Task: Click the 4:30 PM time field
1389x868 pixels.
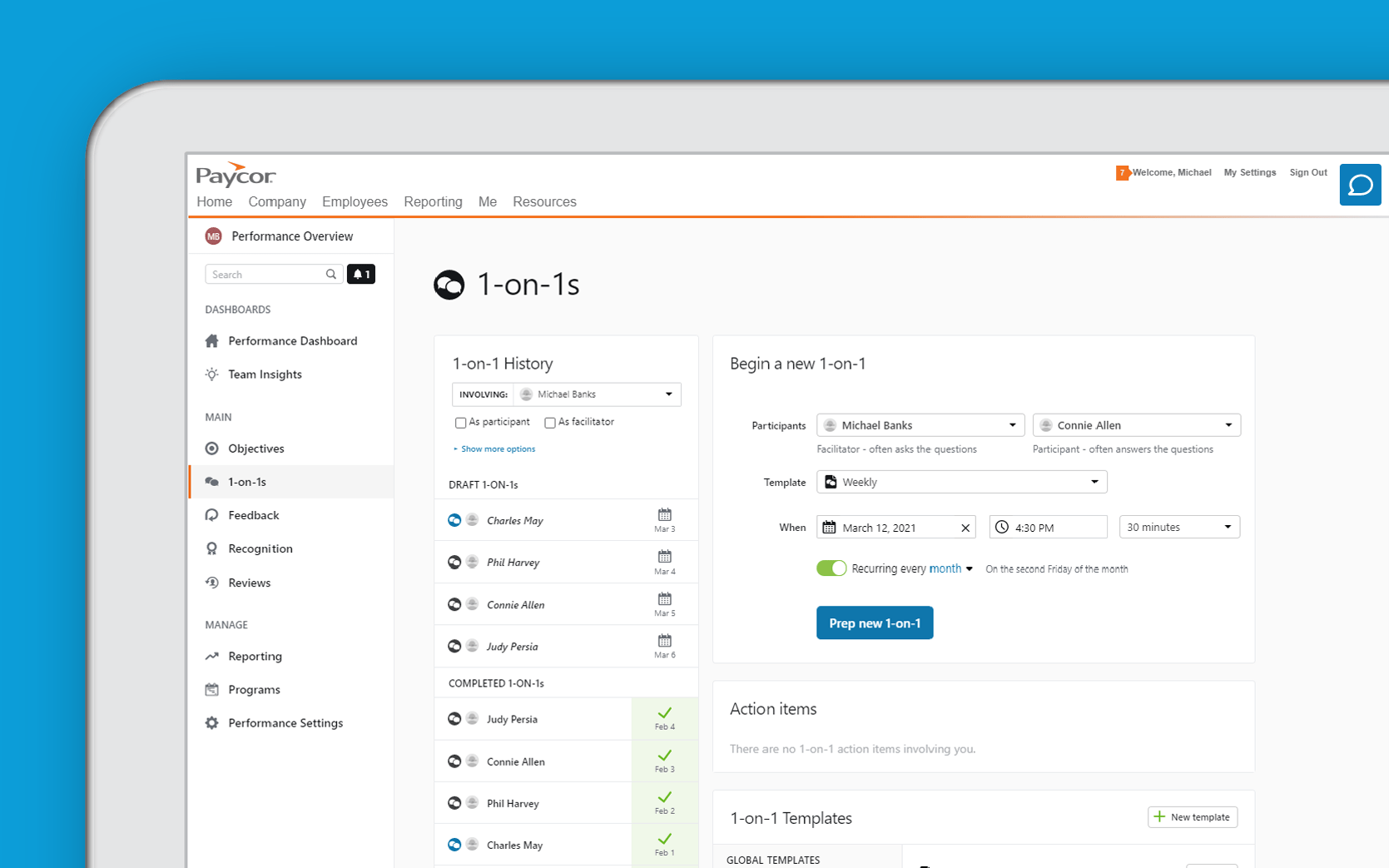Action: 1048,527
